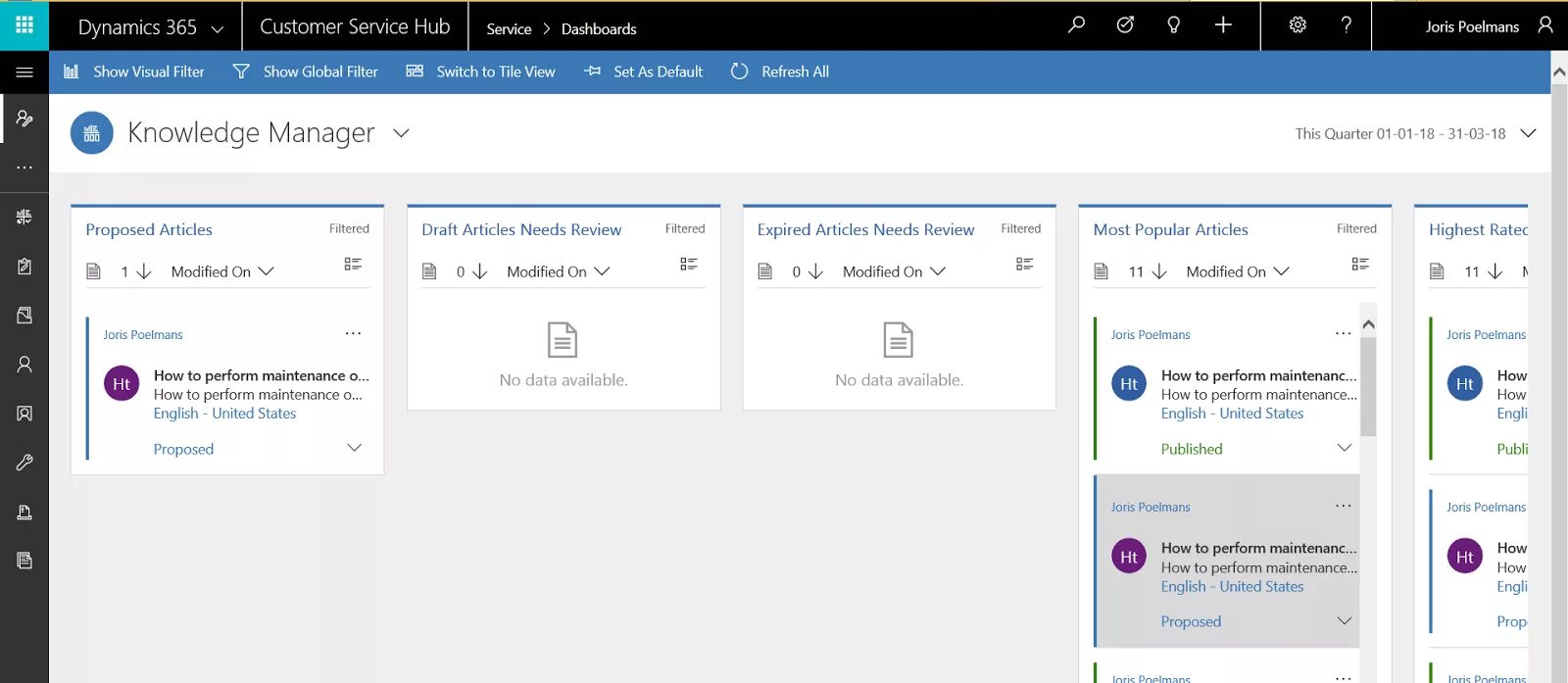Image resolution: width=1568 pixels, height=683 pixels.
Task: Switch view icon in Draft Articles stream
Action: [689, 264]
